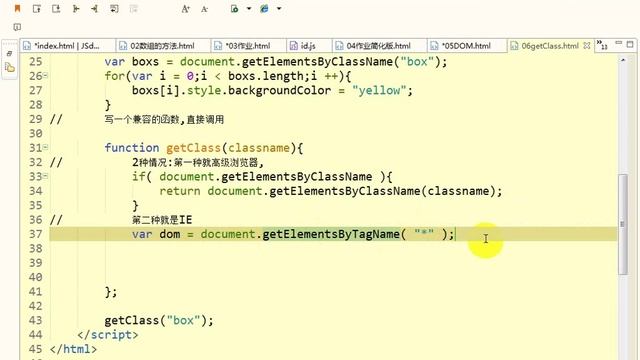Close the 06getClass.html tab
This screenshot has height=360, width=640.
click(587, 46)
